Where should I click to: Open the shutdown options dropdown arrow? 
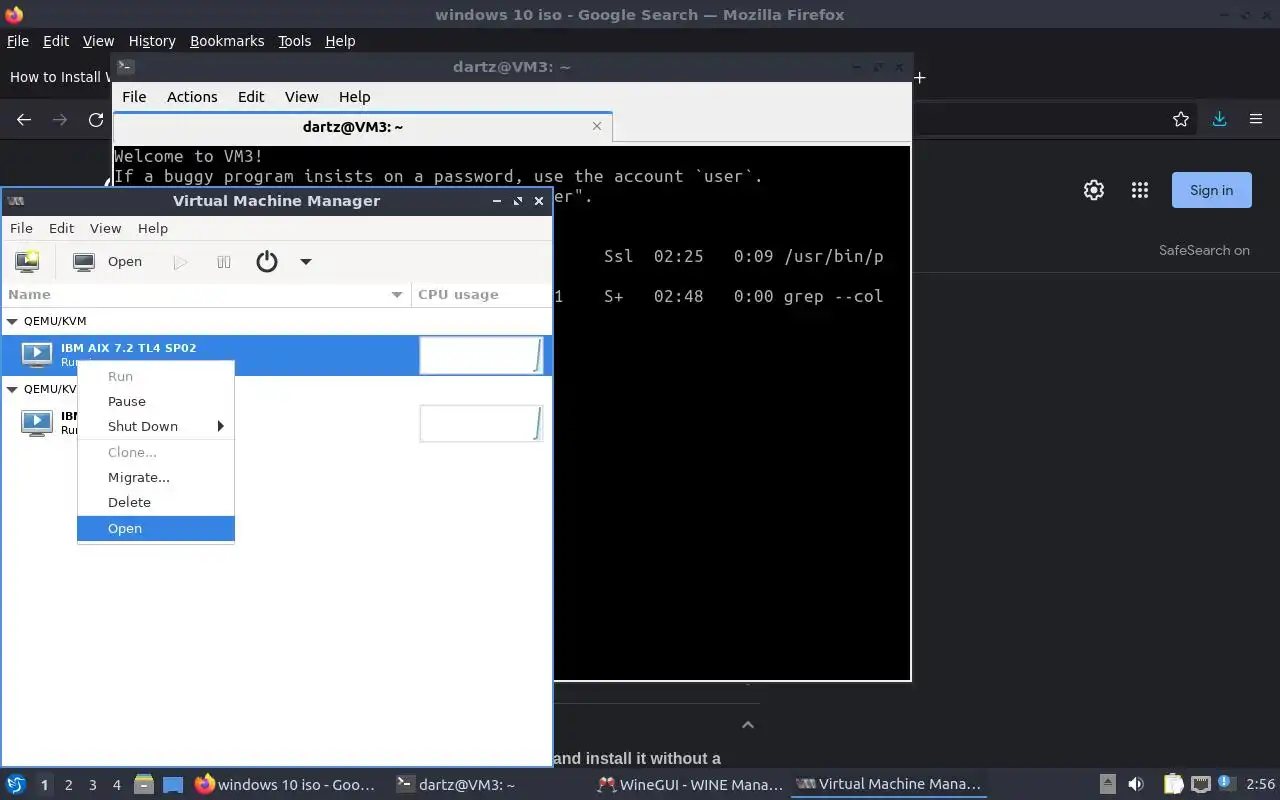tap(306, 262)
